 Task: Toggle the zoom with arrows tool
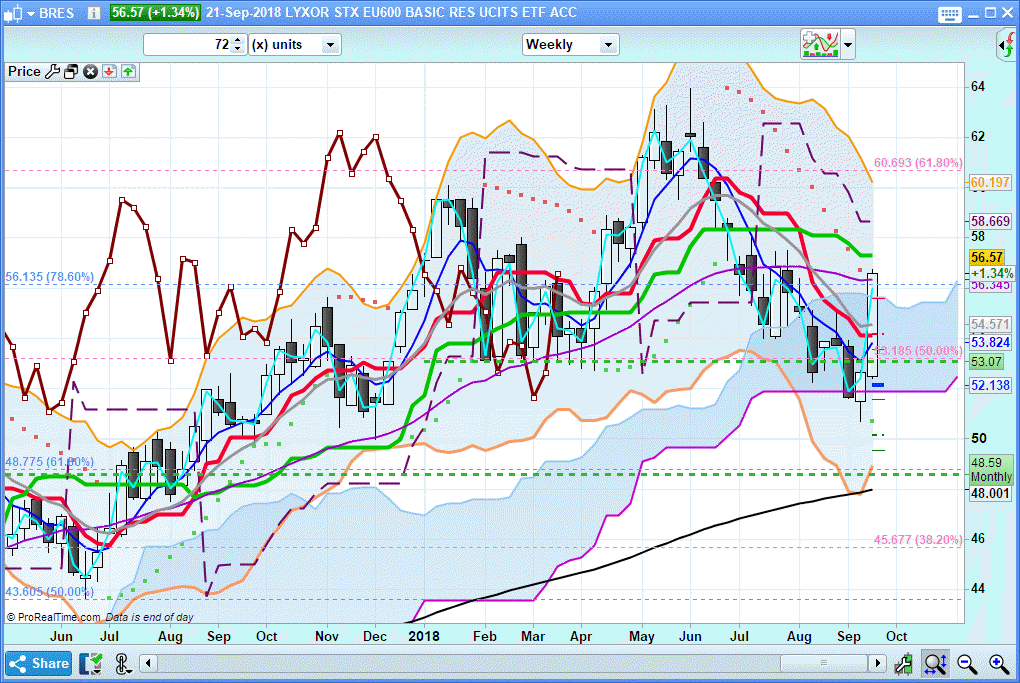click(935, 663)
